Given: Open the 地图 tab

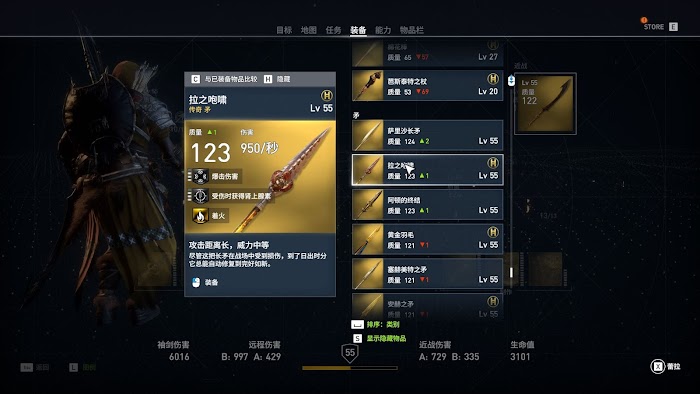Looking at the screenshot, I should 308,30.
